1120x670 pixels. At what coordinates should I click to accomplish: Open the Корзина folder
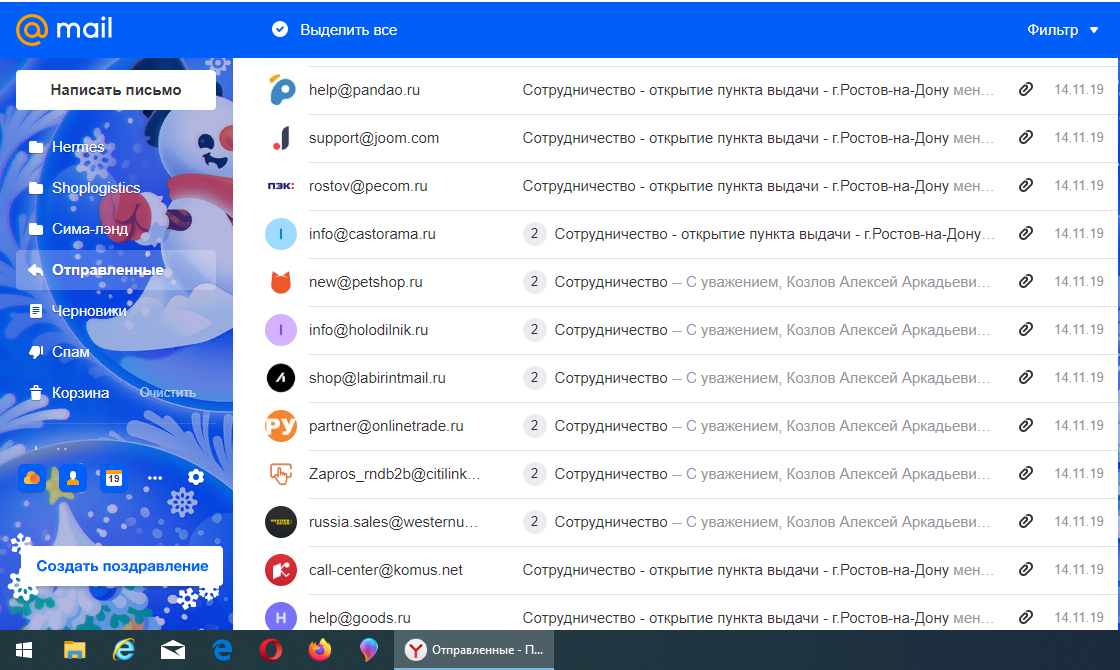pyautogui.click(x=80, y=393)
